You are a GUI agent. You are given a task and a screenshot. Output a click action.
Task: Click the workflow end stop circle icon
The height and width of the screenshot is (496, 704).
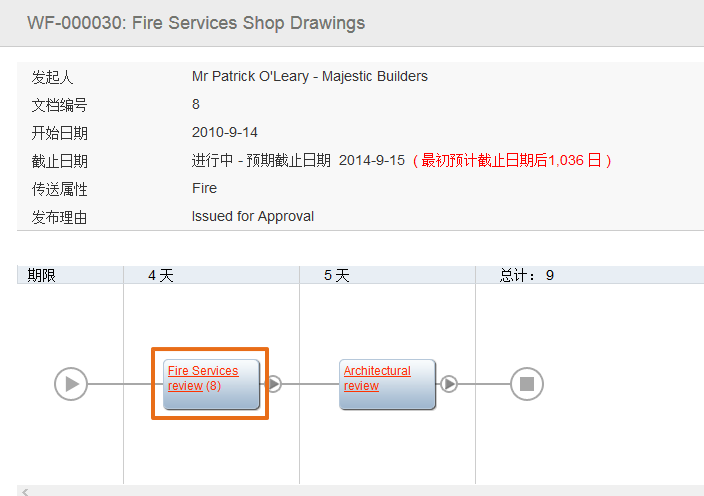[x=527, y=384]
